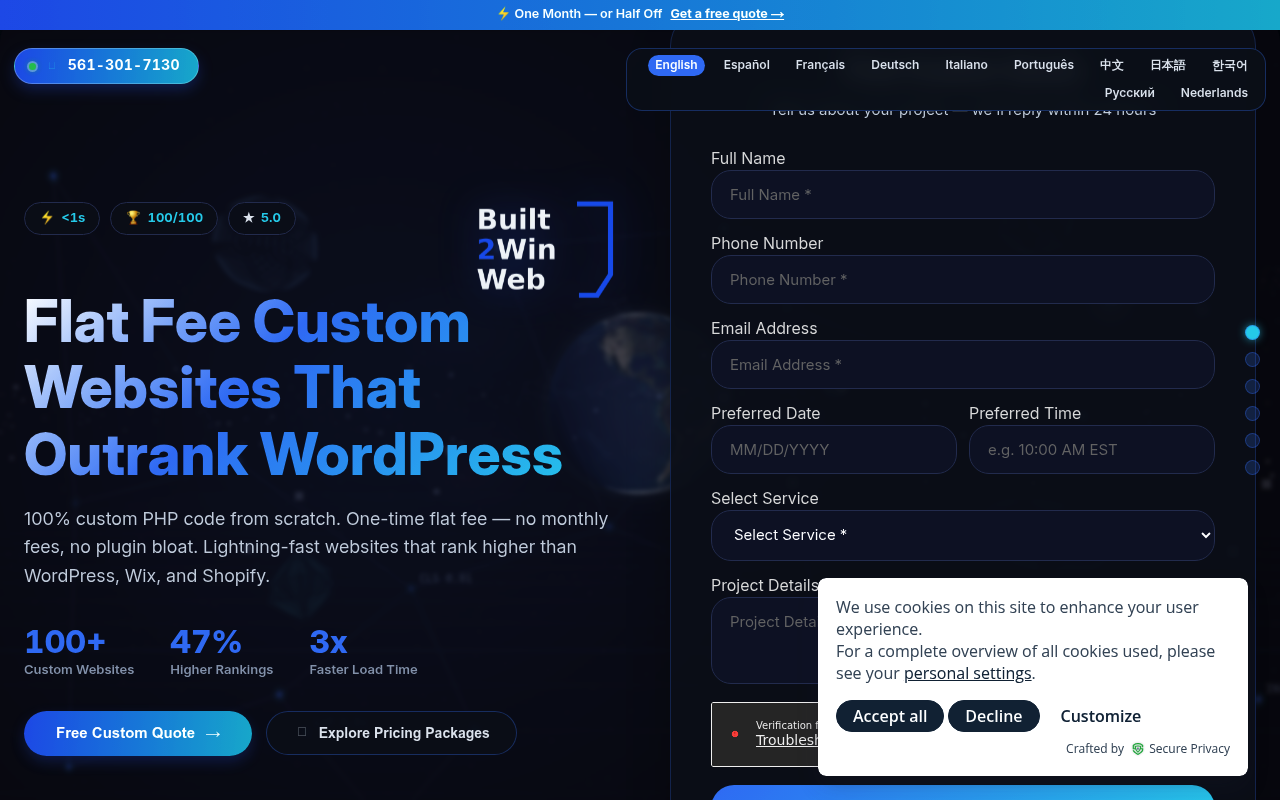This screenshot has width=1280, height=800.
Task: Switch language to Español
Action: pyautogui.click(x=747, y=65)
